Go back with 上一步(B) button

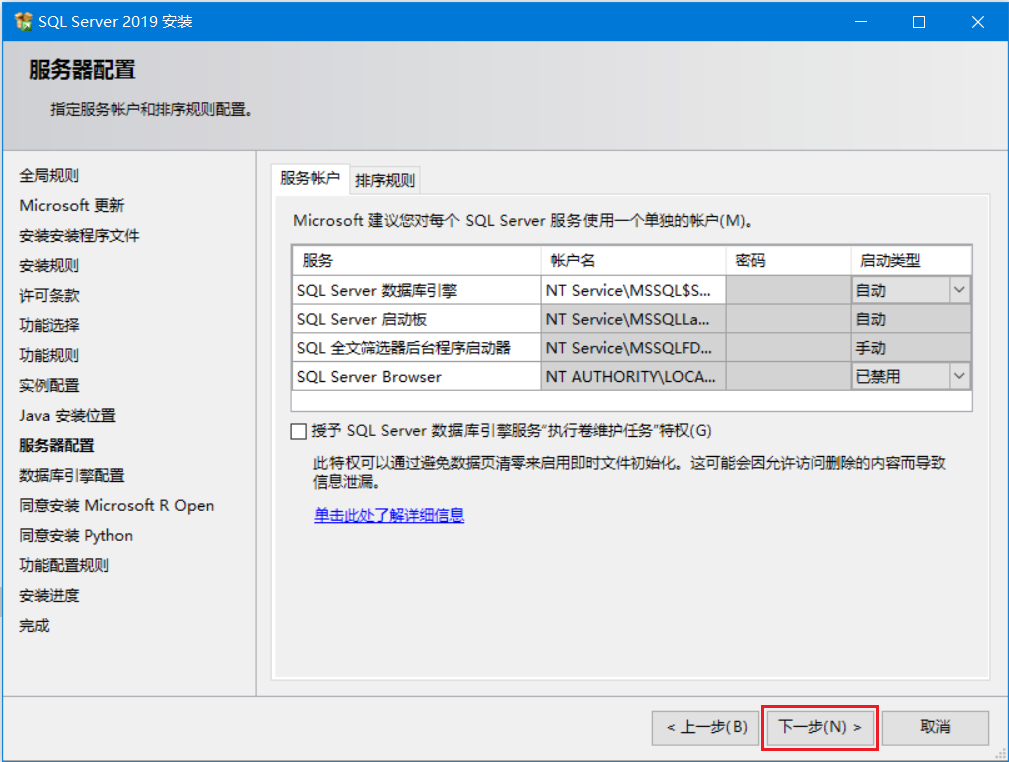coord(706,727)
